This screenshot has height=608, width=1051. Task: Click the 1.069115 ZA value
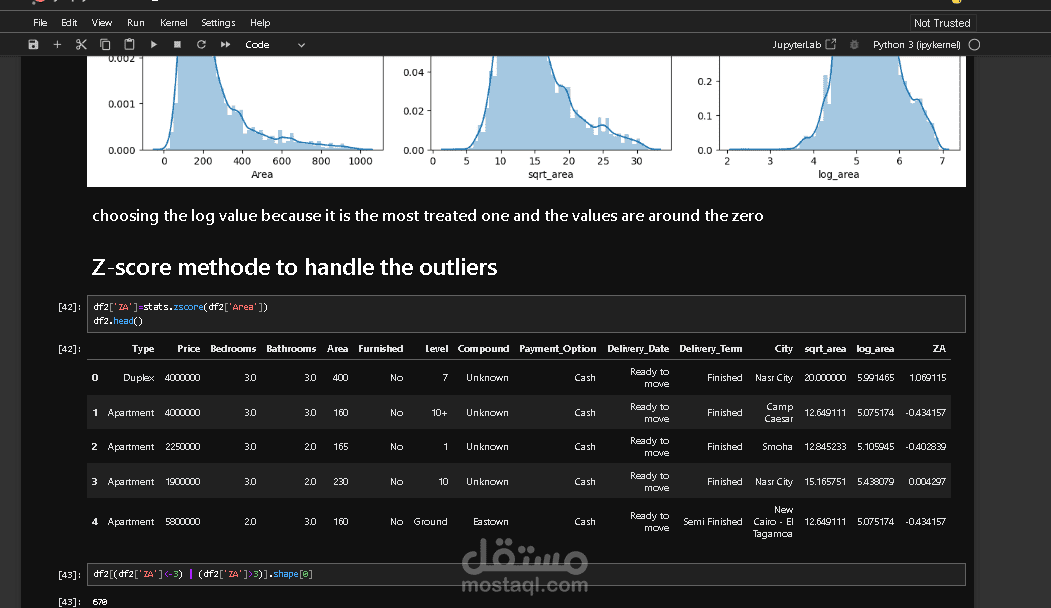click(x=928, y=378)
